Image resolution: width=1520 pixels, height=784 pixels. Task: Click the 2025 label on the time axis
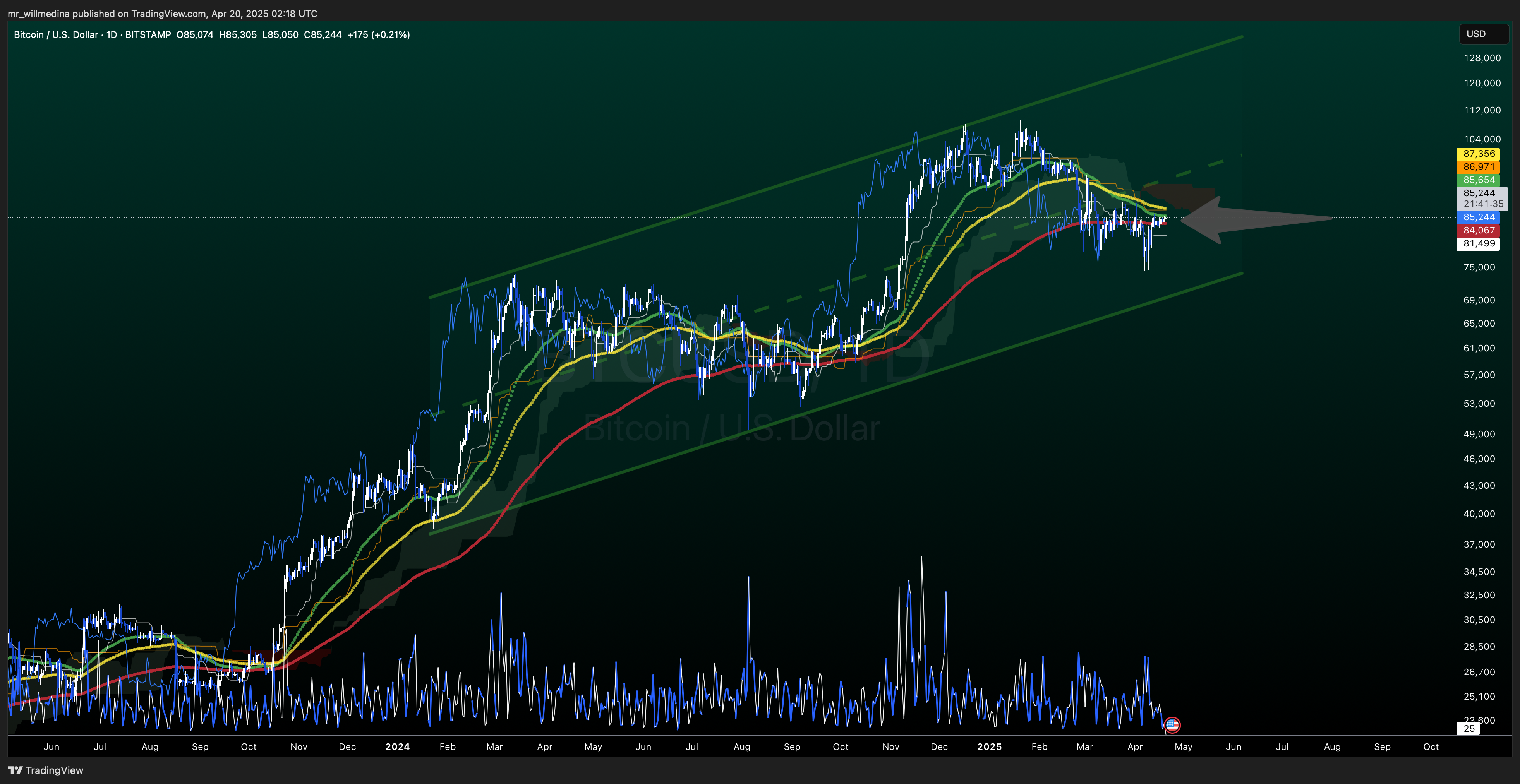[x=990, y=747]
